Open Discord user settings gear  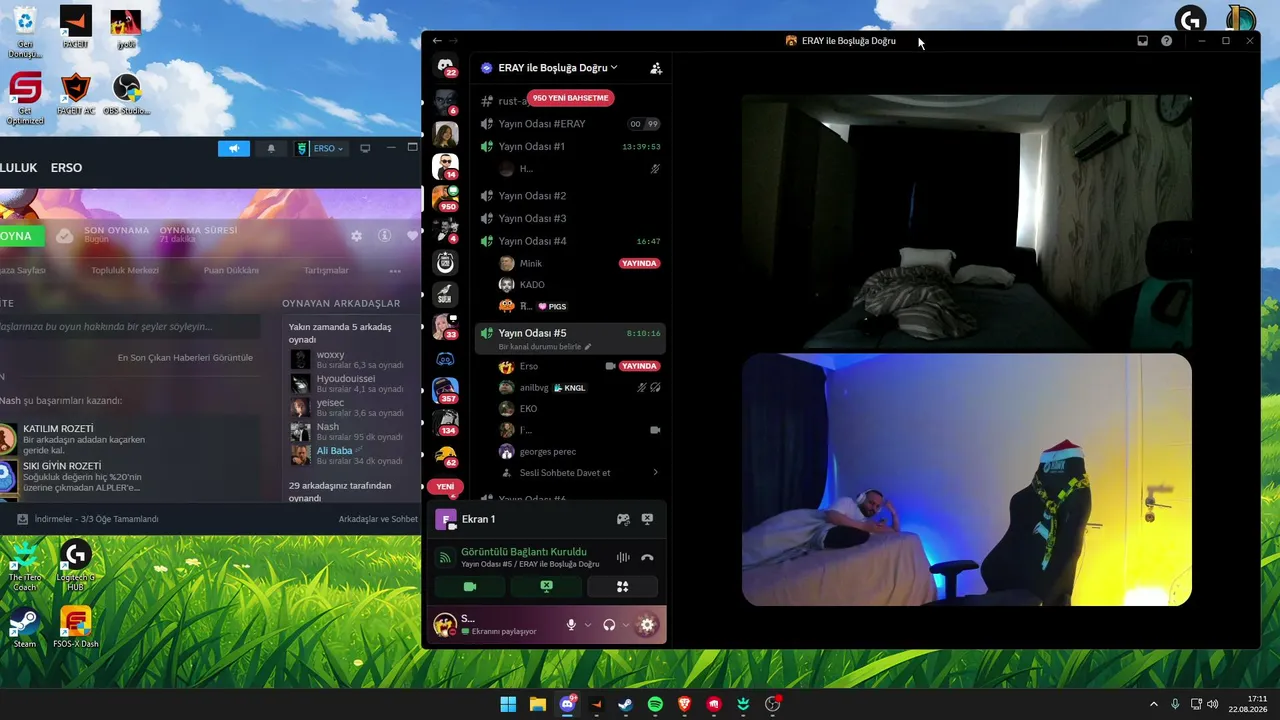point(647,625)
